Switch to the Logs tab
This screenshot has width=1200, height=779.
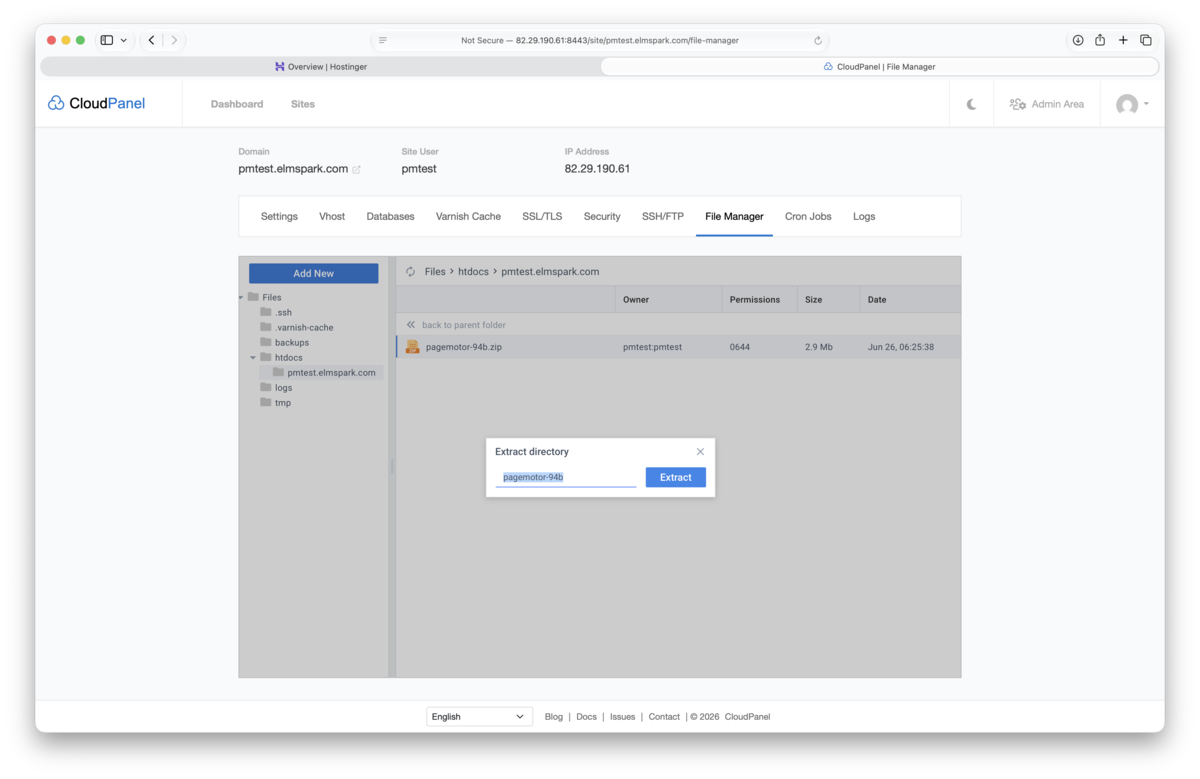click(864, 216)
